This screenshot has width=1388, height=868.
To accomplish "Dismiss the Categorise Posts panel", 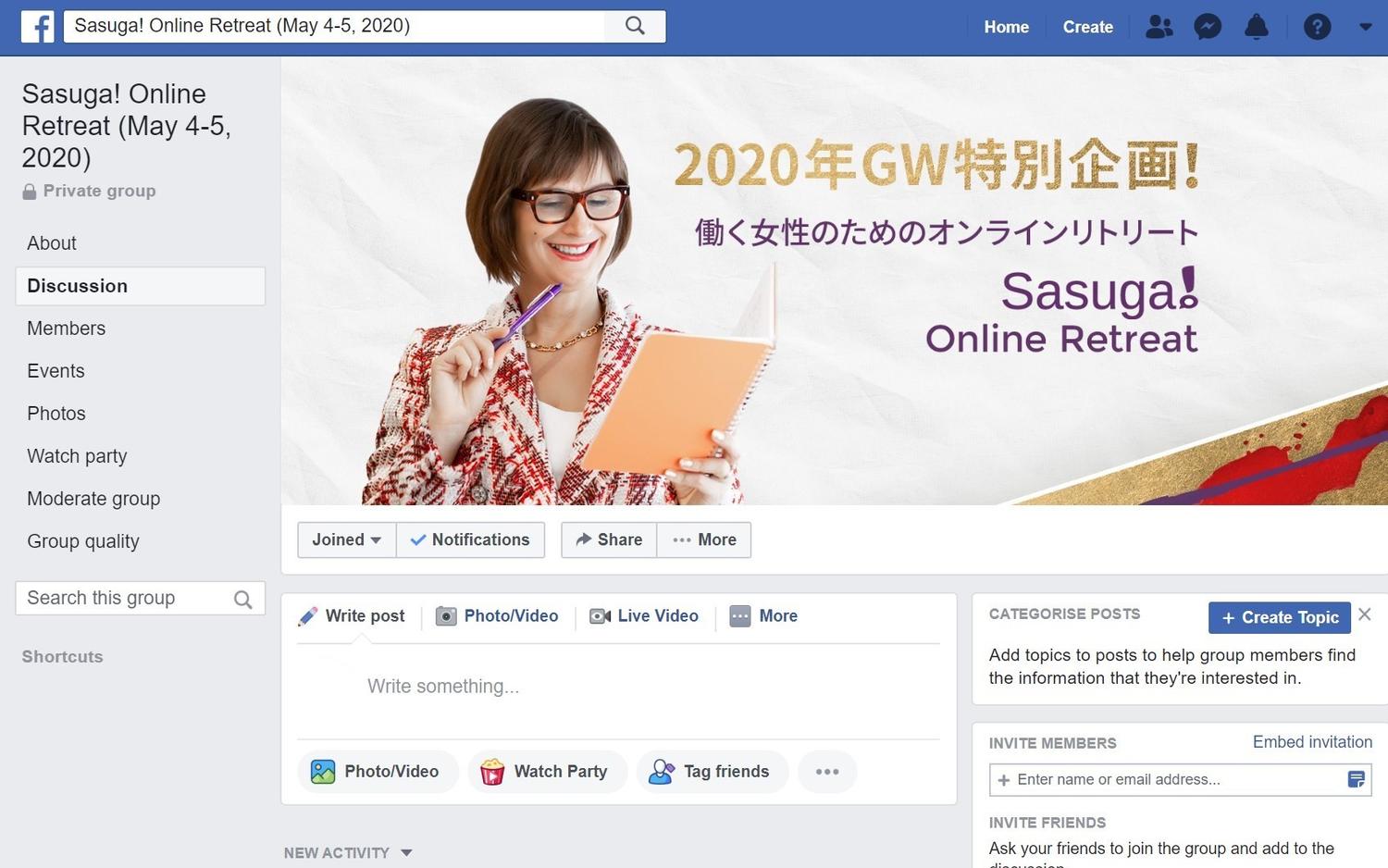I will coord(1365,614).
